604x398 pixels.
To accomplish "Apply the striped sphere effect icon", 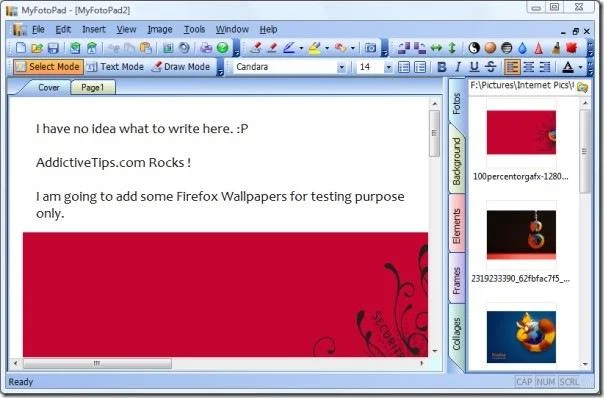I will (507, 48).
